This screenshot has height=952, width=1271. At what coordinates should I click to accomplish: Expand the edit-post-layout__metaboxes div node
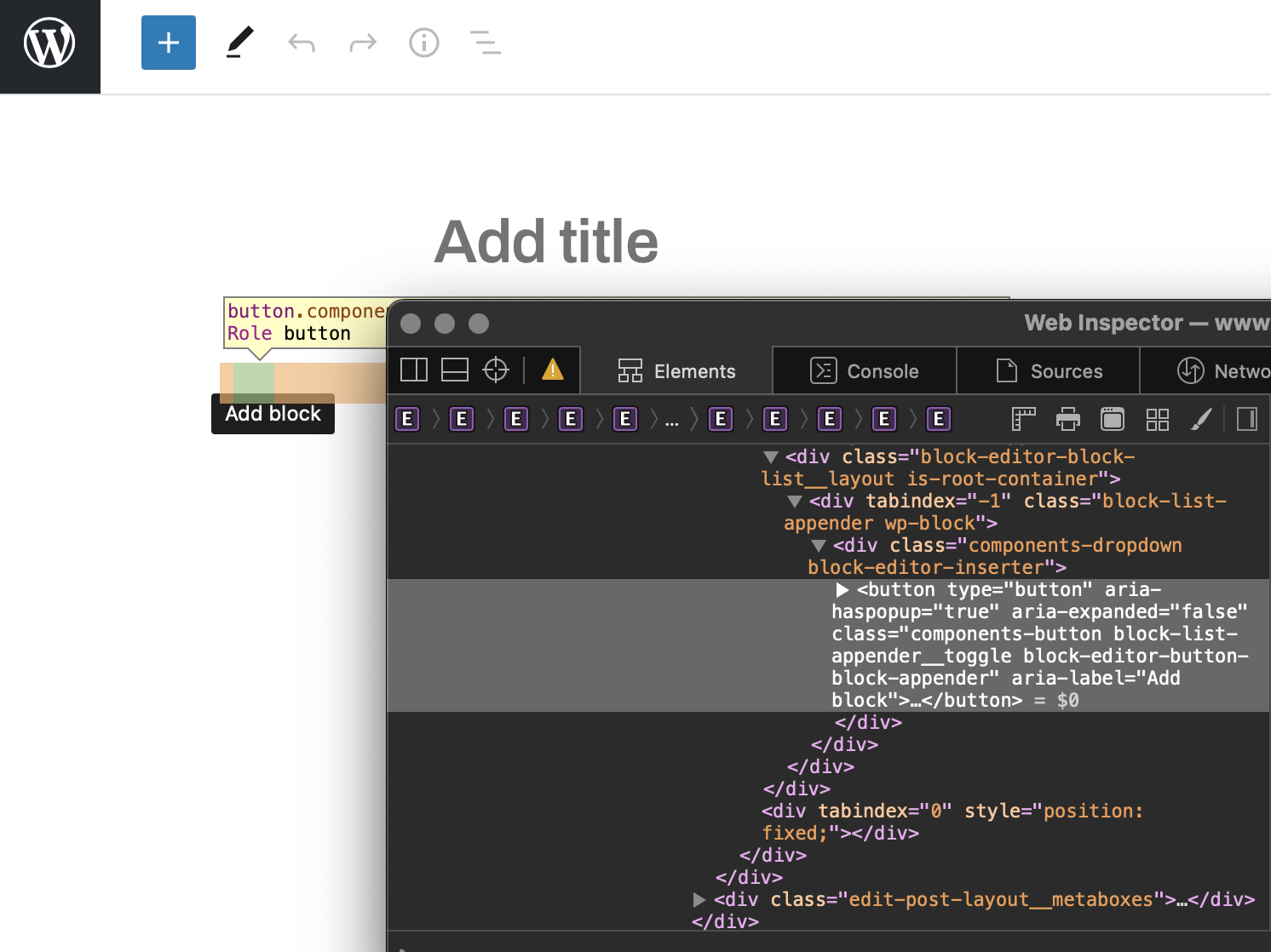pyautogui.click(x=699, y=899)
